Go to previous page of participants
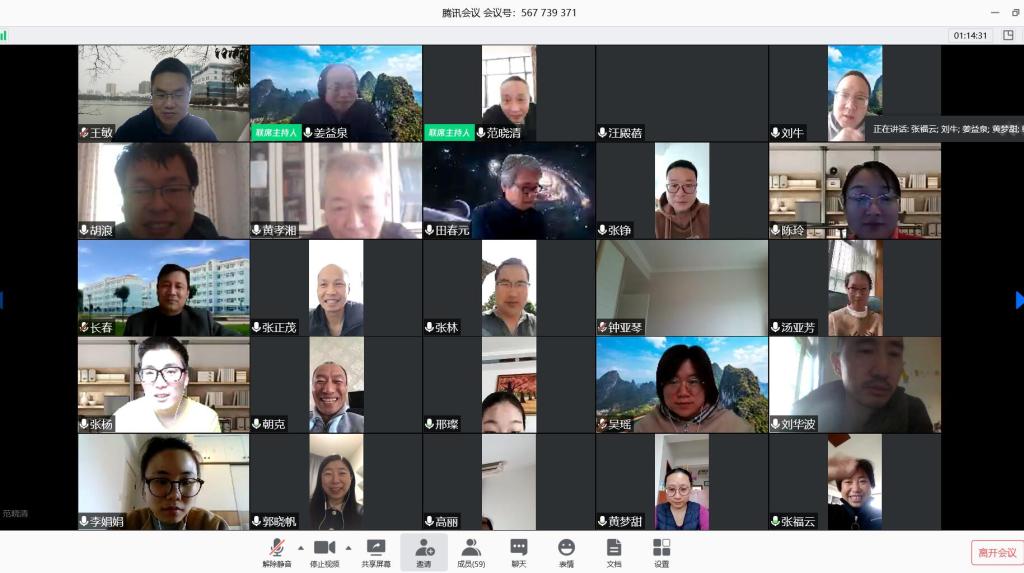The height and width of the screenshot is (573, 1024). coord(3,300)
